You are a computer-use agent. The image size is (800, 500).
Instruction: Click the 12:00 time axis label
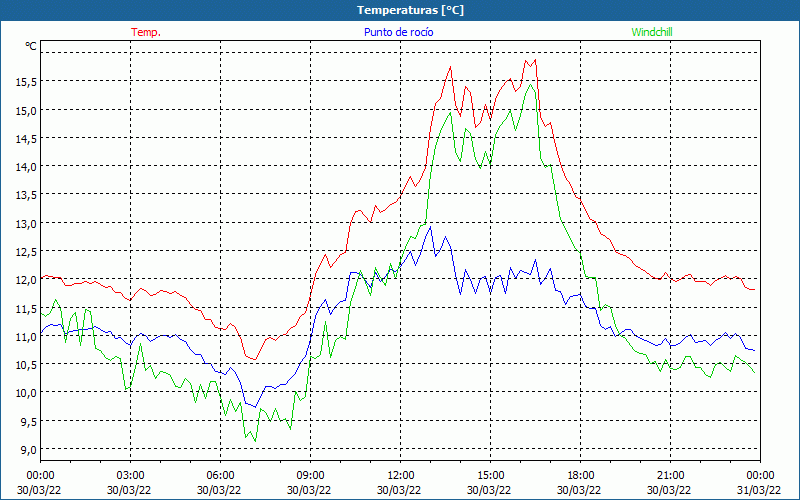(x=401, y=476)
